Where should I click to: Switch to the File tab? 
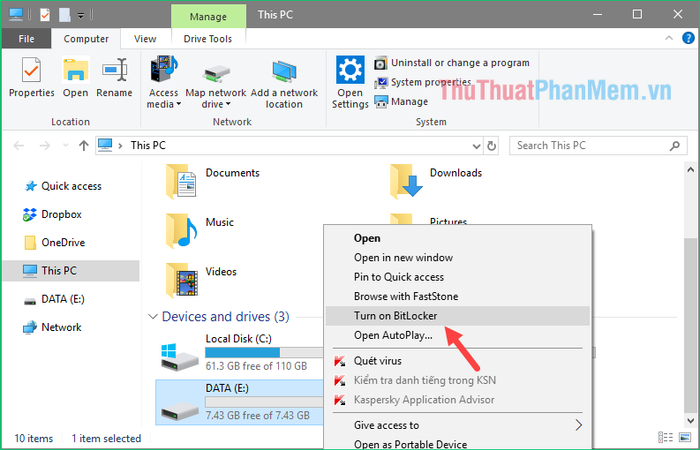click(26, 39)
